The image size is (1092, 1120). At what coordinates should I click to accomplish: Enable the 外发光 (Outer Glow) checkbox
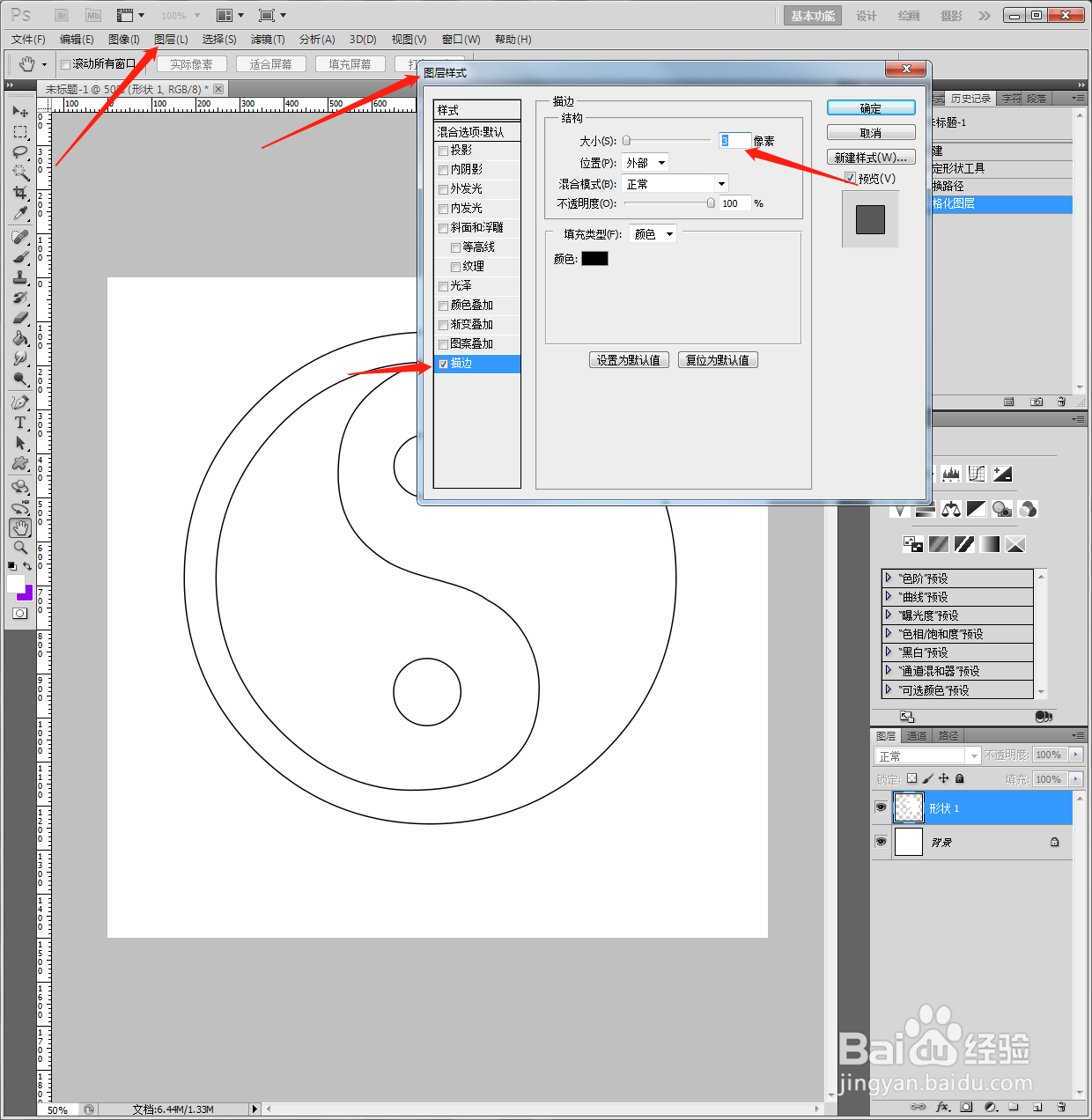coord(443,189)
